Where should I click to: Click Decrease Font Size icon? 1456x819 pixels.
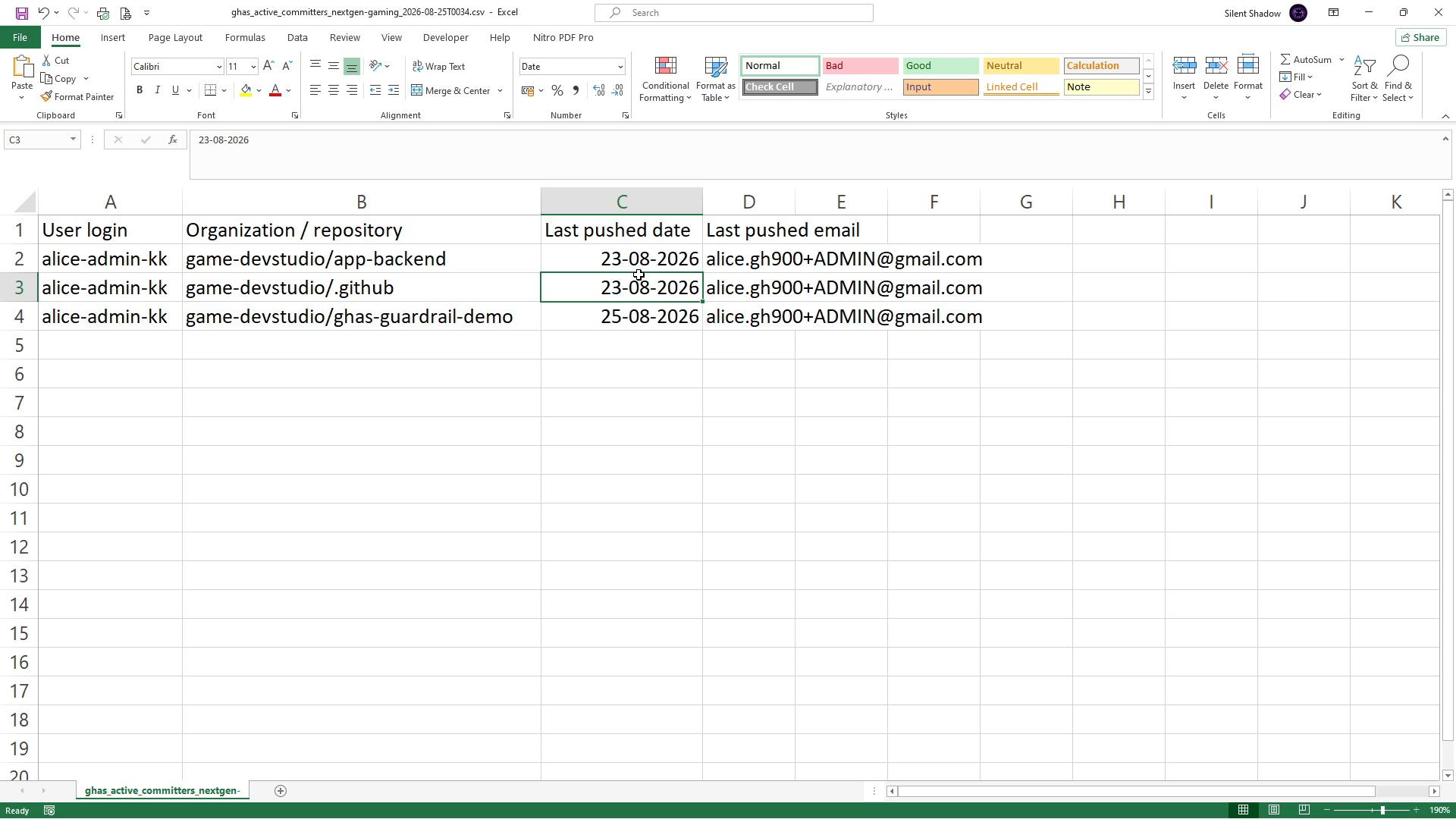point(287,67)
